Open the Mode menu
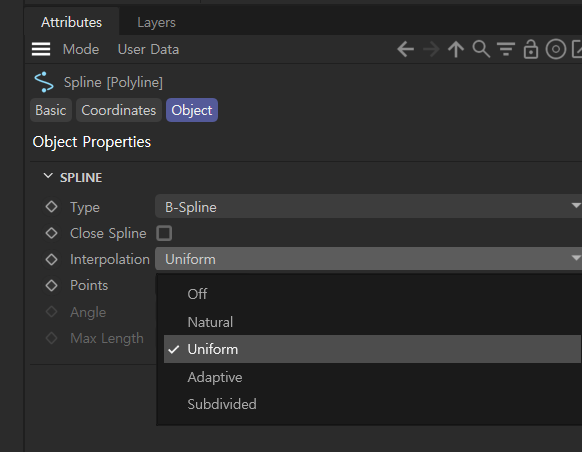 (81, 49)
